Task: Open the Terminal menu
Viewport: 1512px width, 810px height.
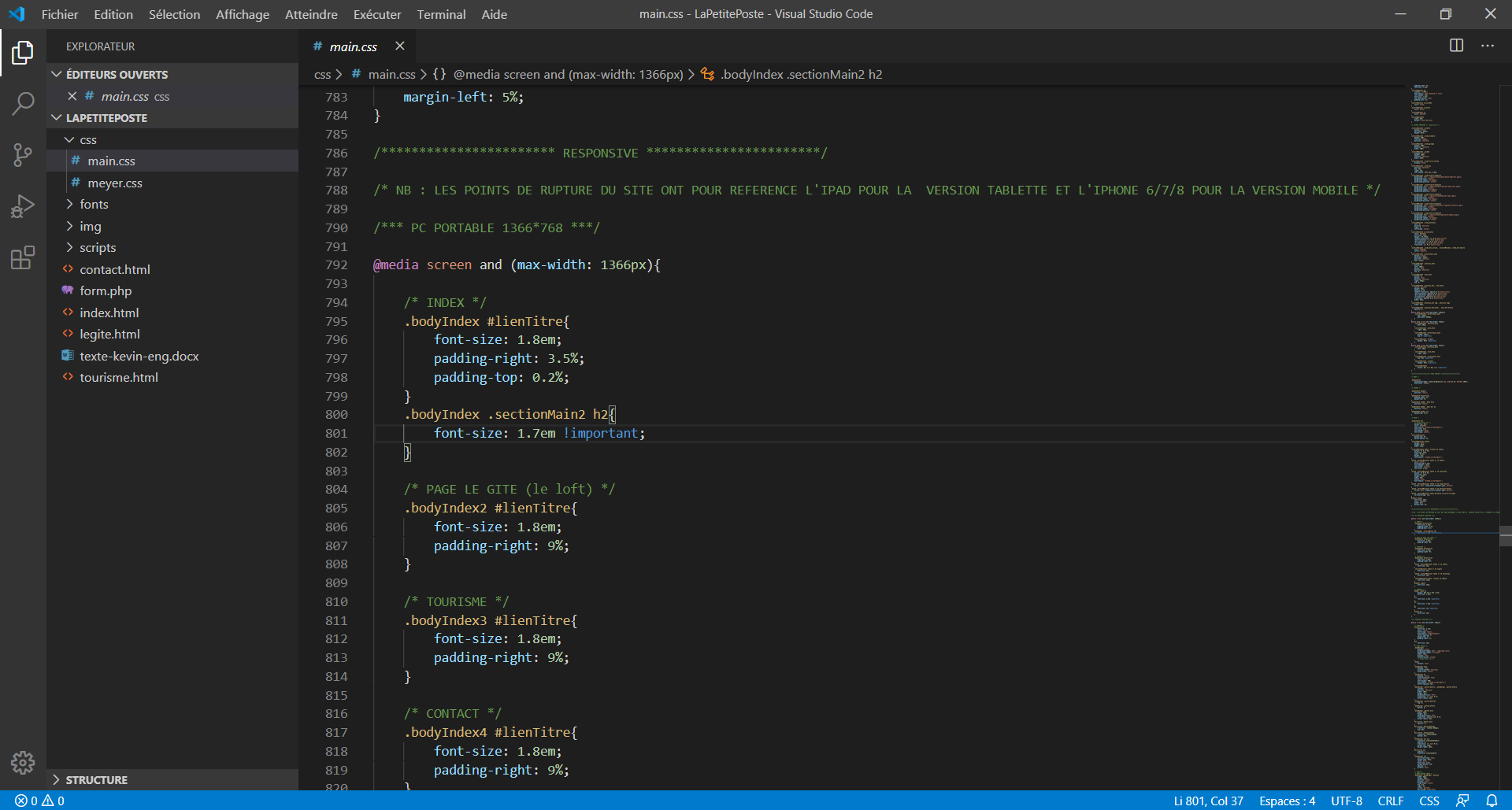Action: pos(441,14)
